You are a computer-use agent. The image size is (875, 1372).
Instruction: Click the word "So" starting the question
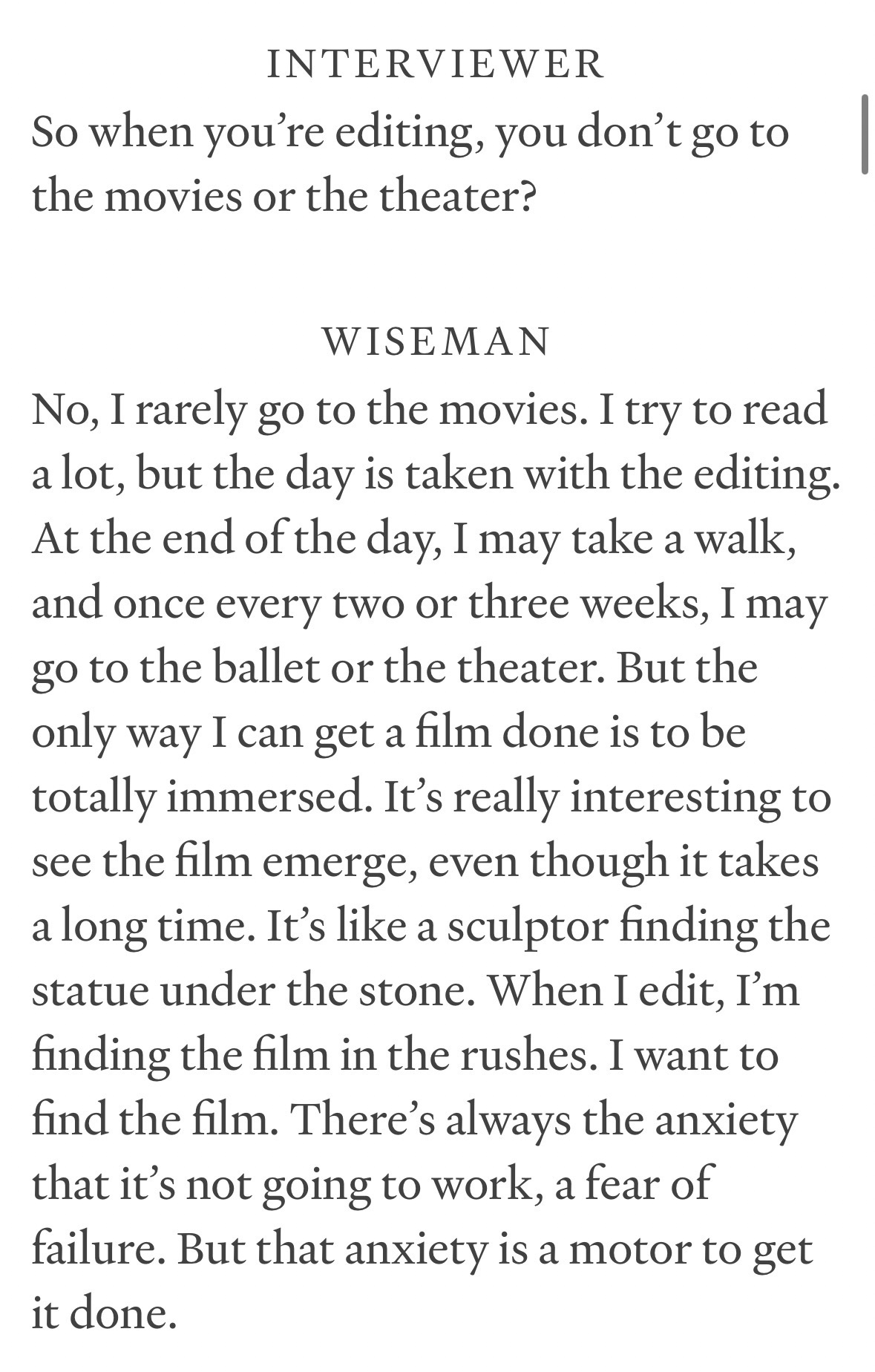54,132
